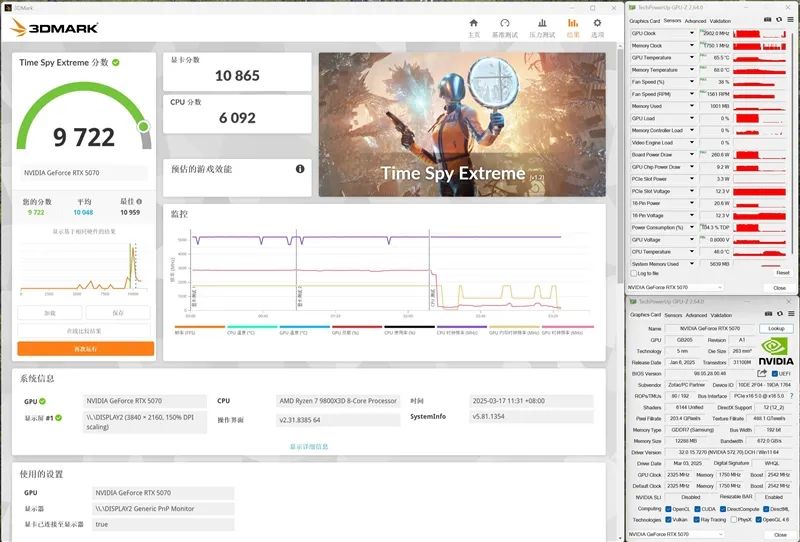Click refresh icon in GPU-Z Graphics Card window

coord(780,313)
